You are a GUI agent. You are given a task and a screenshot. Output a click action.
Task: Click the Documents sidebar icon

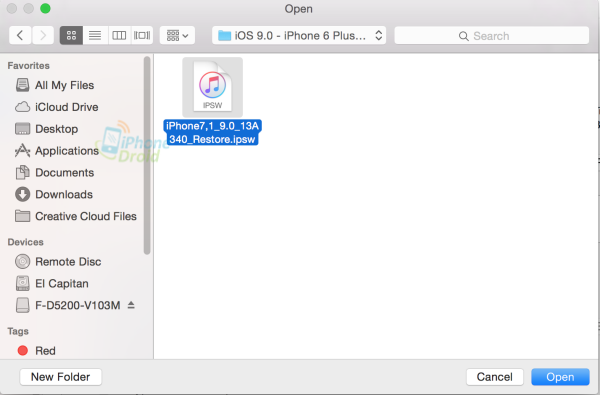[x=22, y=172]
